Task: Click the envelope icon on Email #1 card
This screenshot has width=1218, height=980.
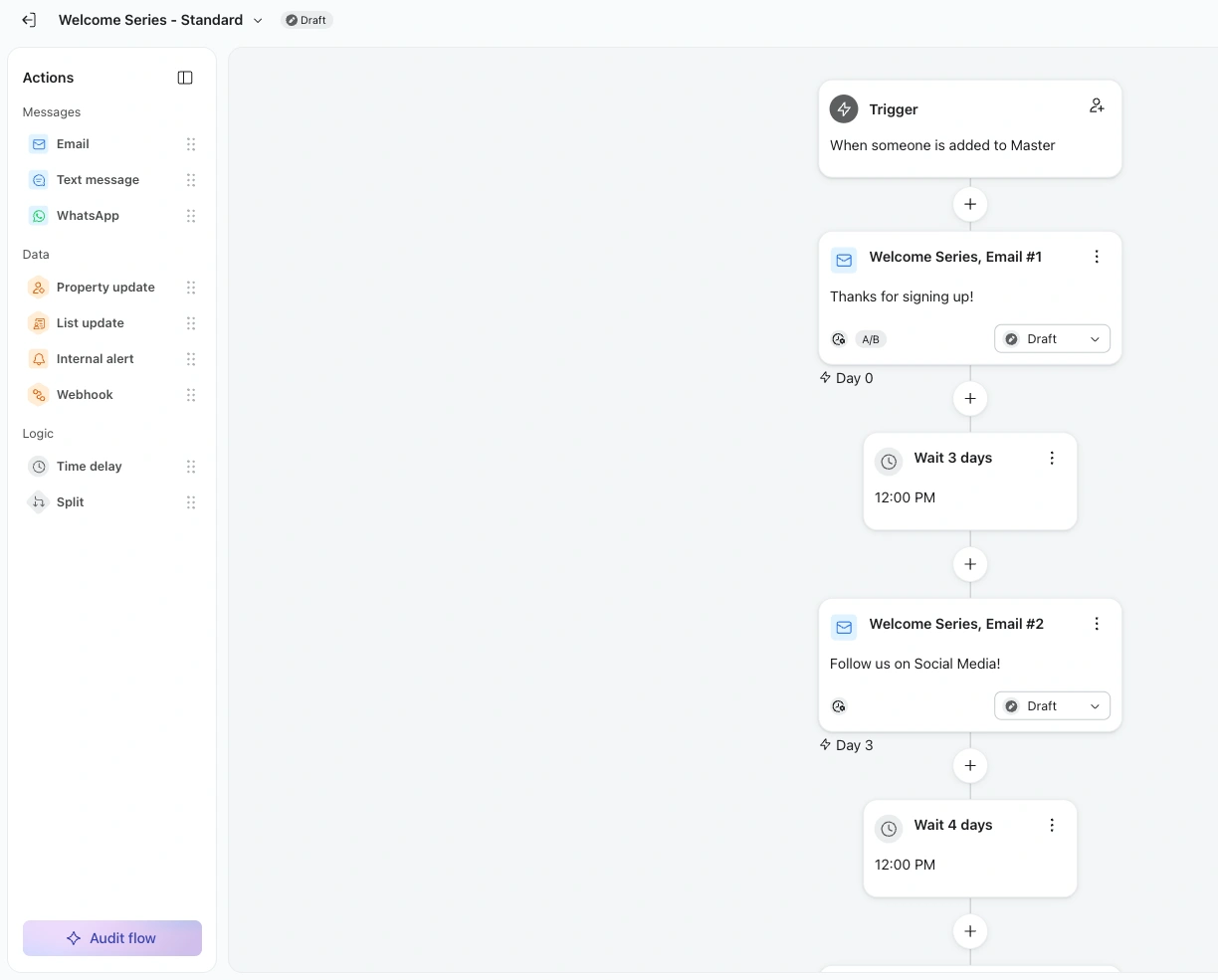Action: [x=844, y=260]
